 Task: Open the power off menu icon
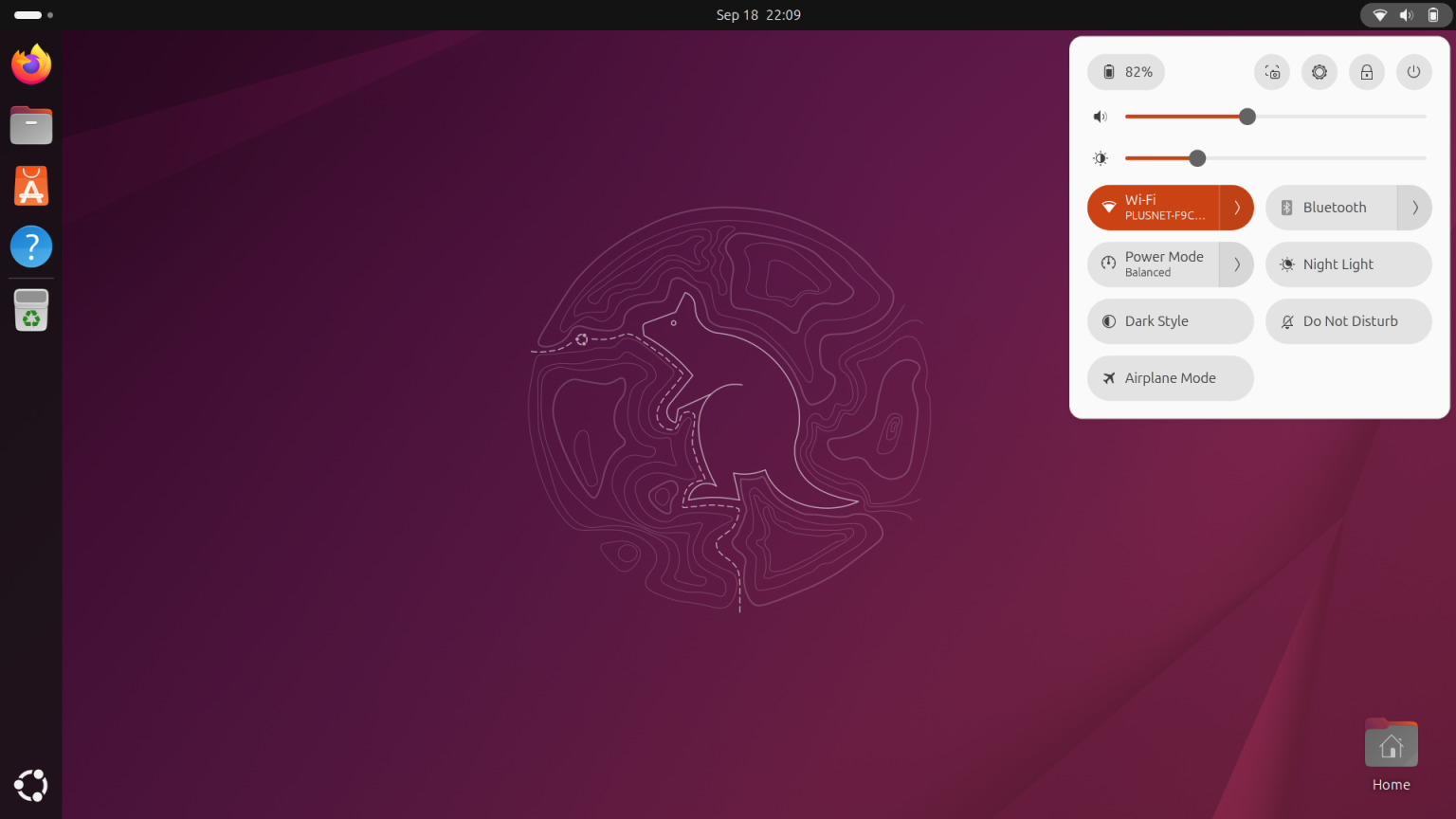1413,72
